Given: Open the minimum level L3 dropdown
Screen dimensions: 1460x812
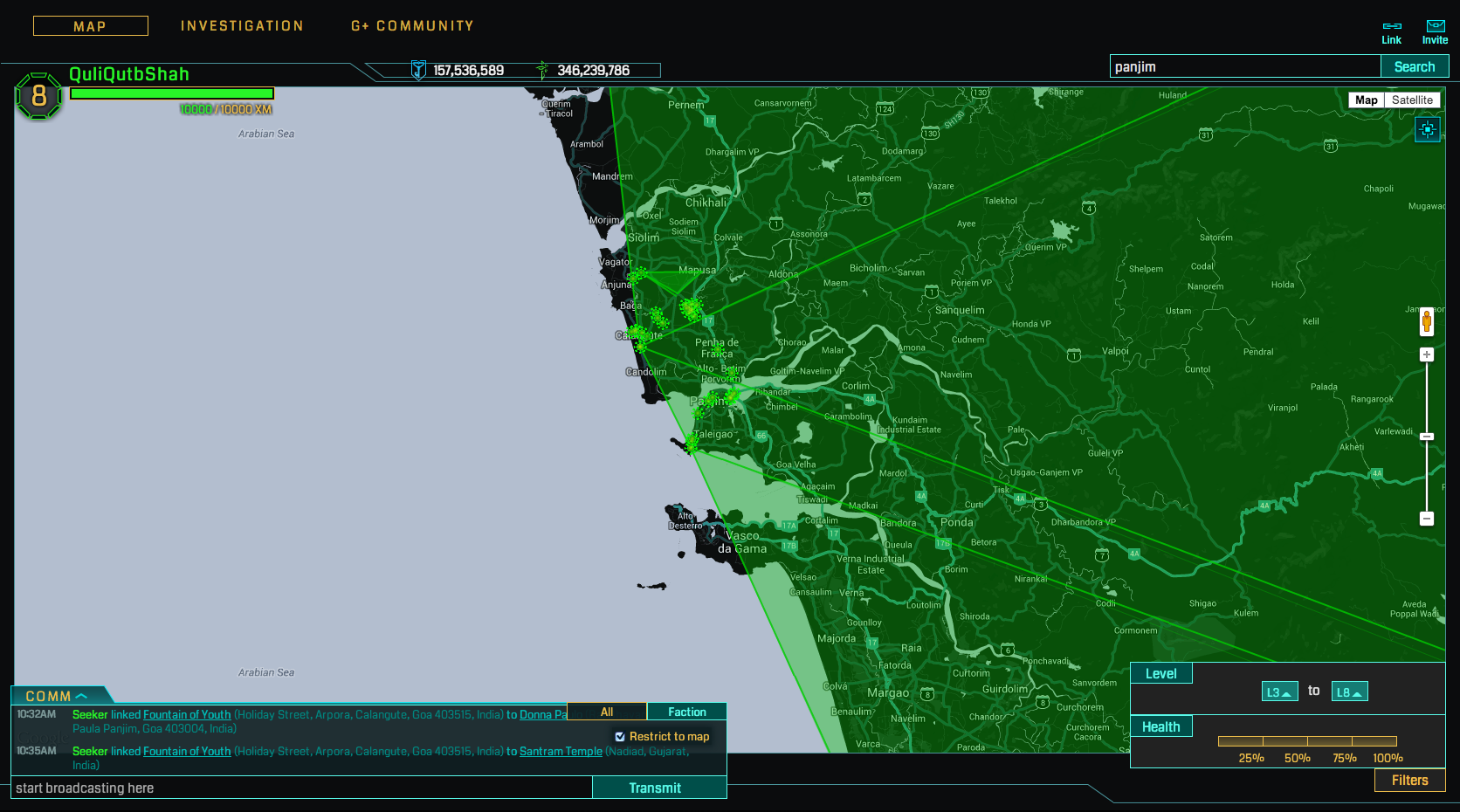Looking at the screenshot, I should coord(1279,692).
